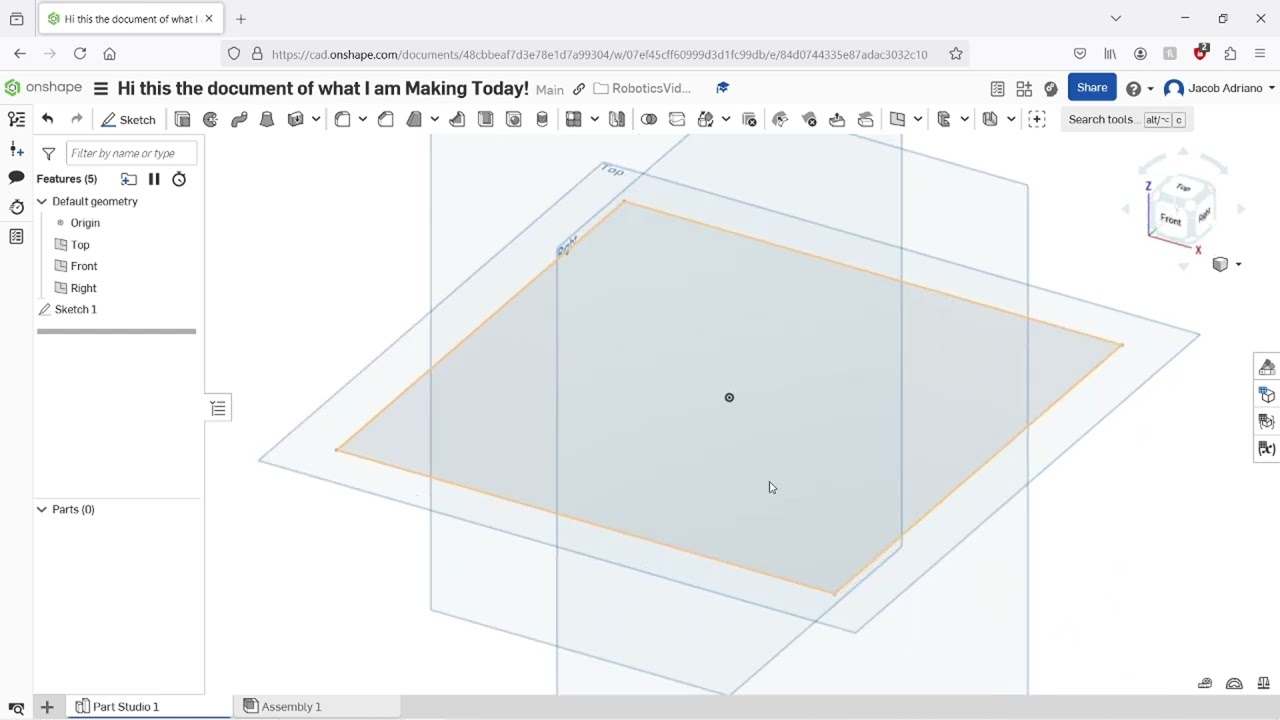Insert new tab with plus button at bottom
Viewport: 1280px width, 720px height.
[47, 707]
